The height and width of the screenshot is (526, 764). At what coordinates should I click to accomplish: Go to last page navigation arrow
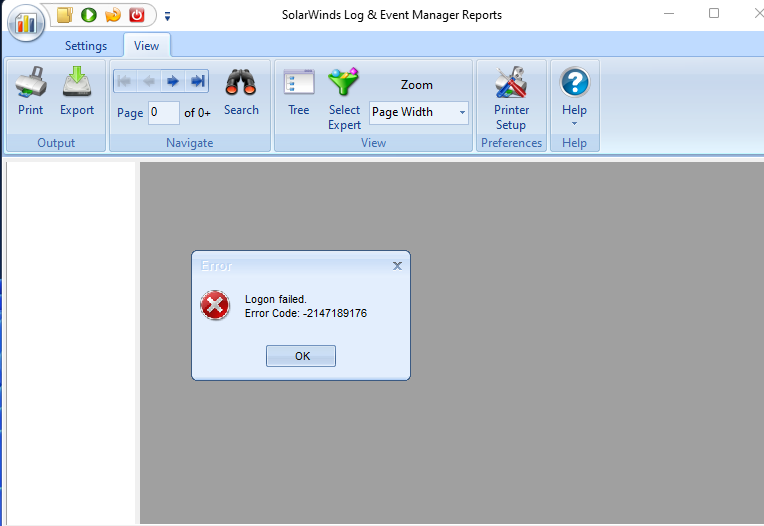(x=197, y=81)
